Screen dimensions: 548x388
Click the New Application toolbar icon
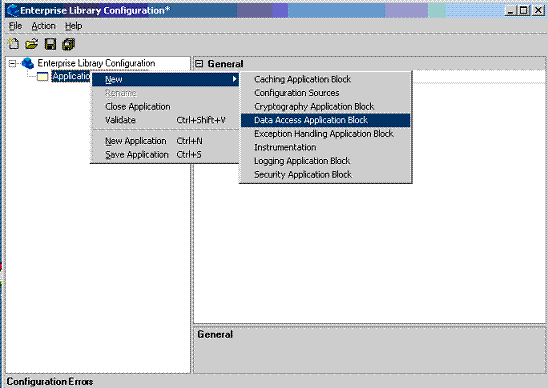pyautogui.click(x=13, y=44)
